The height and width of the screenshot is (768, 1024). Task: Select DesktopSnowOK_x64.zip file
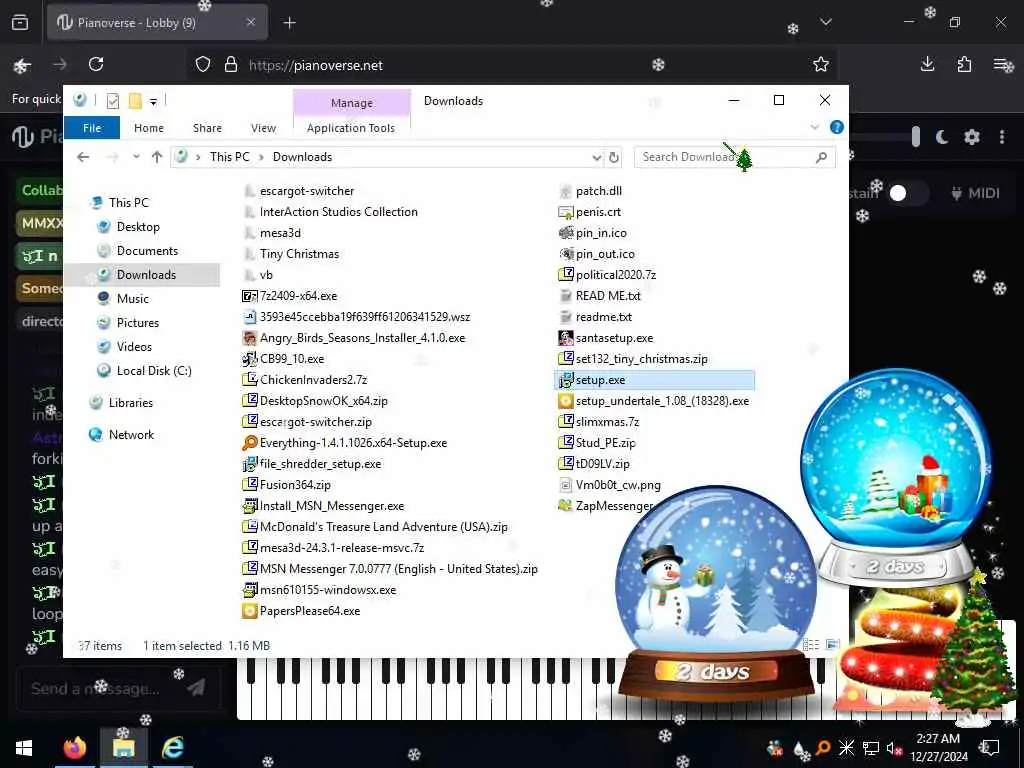coord(315,400)
